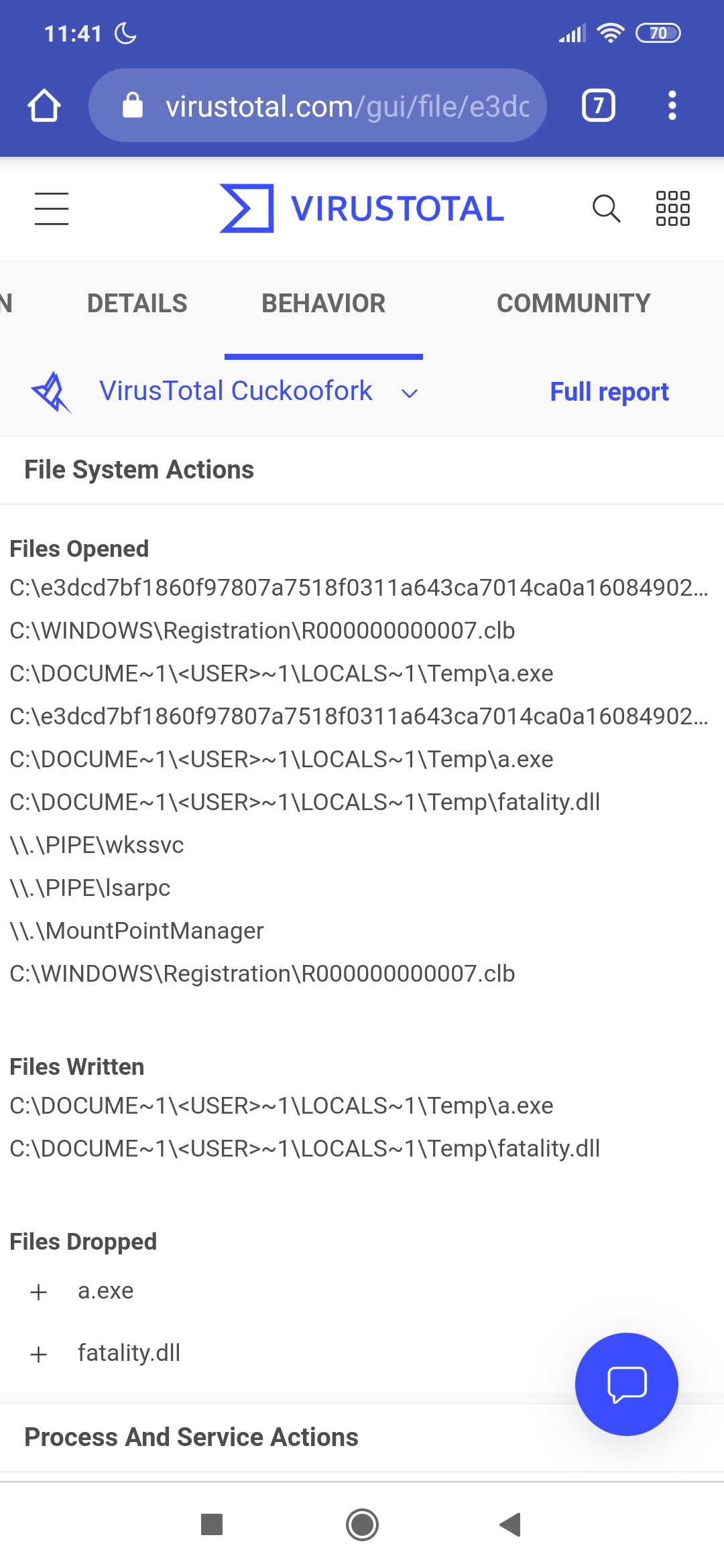Open the Full report link
The width and height of the screenshot is (724, 1568).
tap(609, 392)
